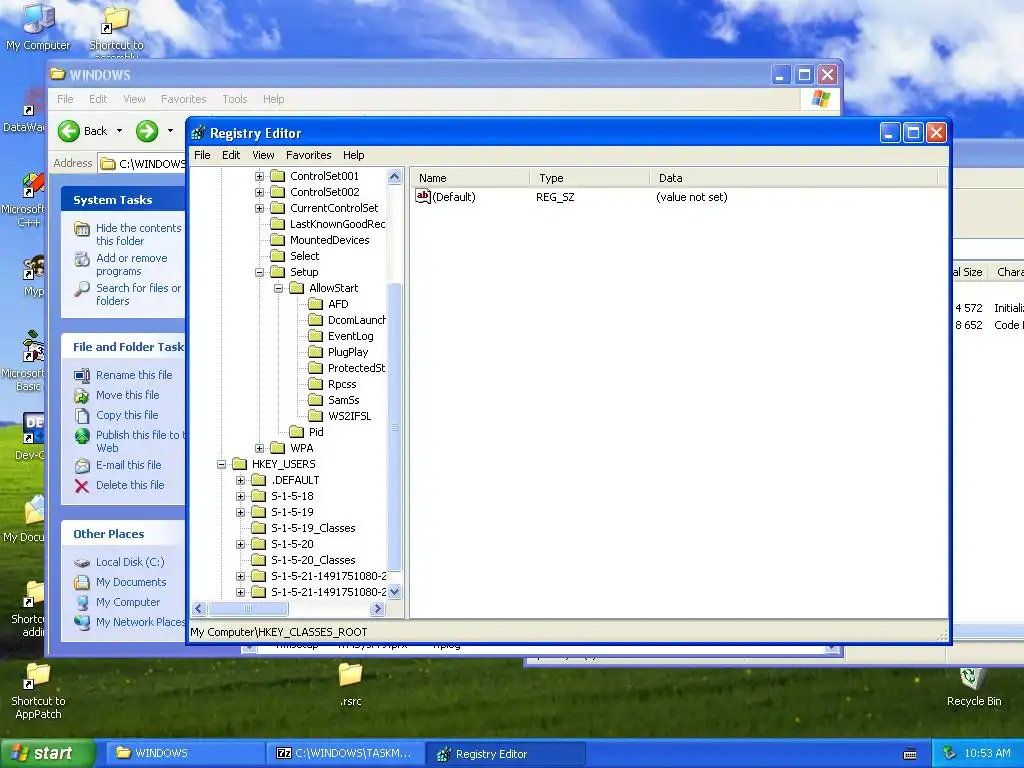Screen dimensions: 1024x768
Task: Collapse the AllowStart key
Action: tap(278, 288)
